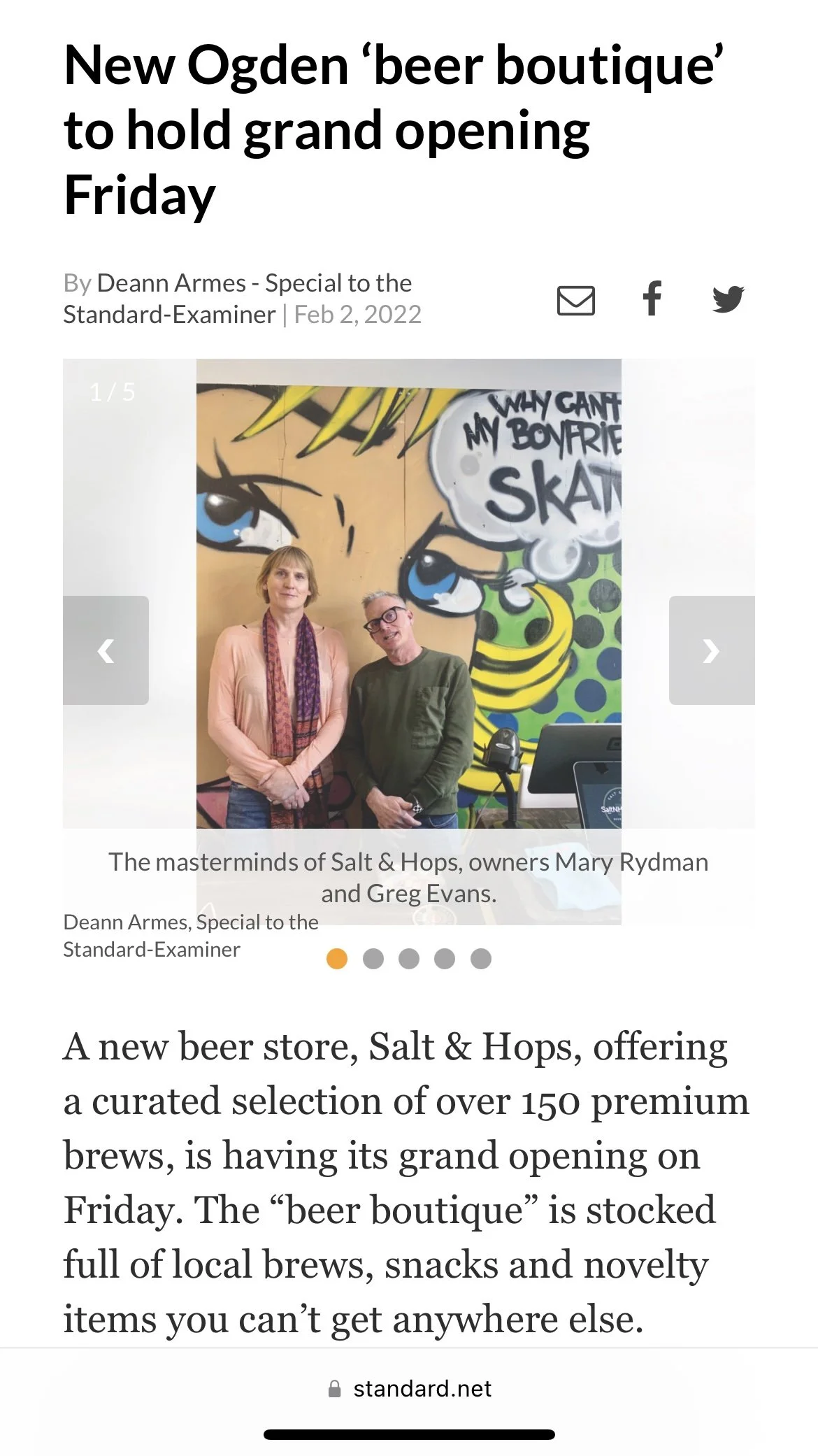This screenshot has height=1456, width=818.
Task: Tap the 1/5 slide counter
Action: pyautogui.click(x=113, y=392)
